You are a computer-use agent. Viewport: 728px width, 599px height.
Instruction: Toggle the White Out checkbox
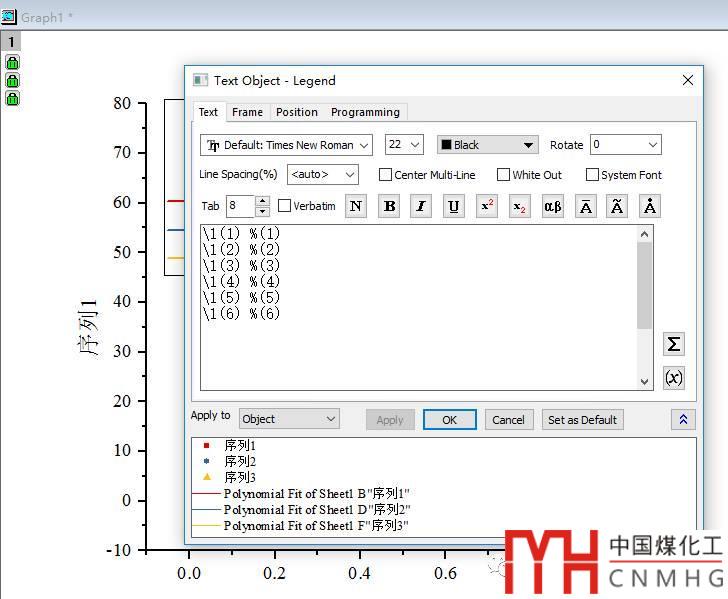pyautogui.click(x=504, y=175)
